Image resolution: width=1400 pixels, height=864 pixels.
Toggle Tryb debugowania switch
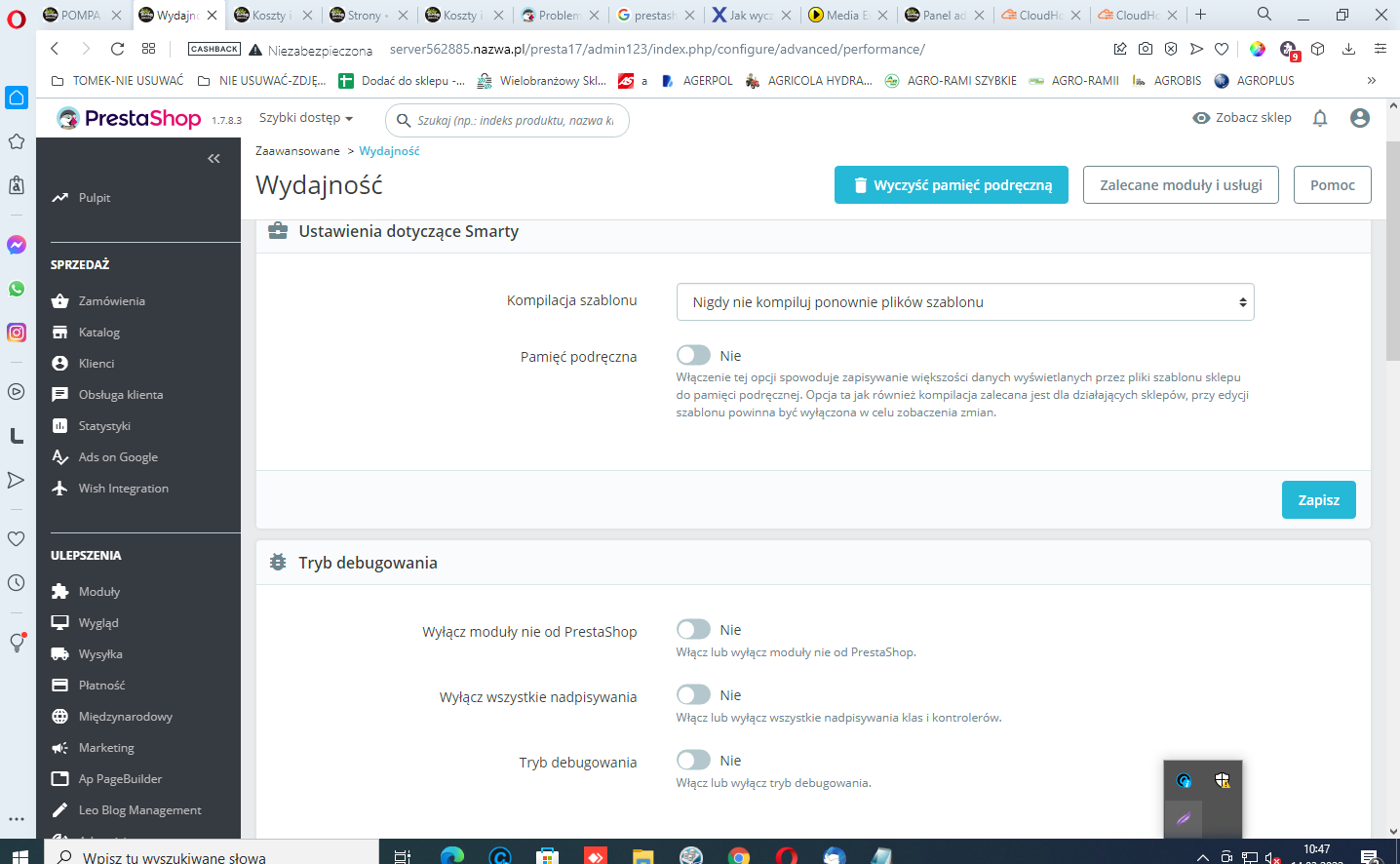pyautogui.click(x=693, y=760)
